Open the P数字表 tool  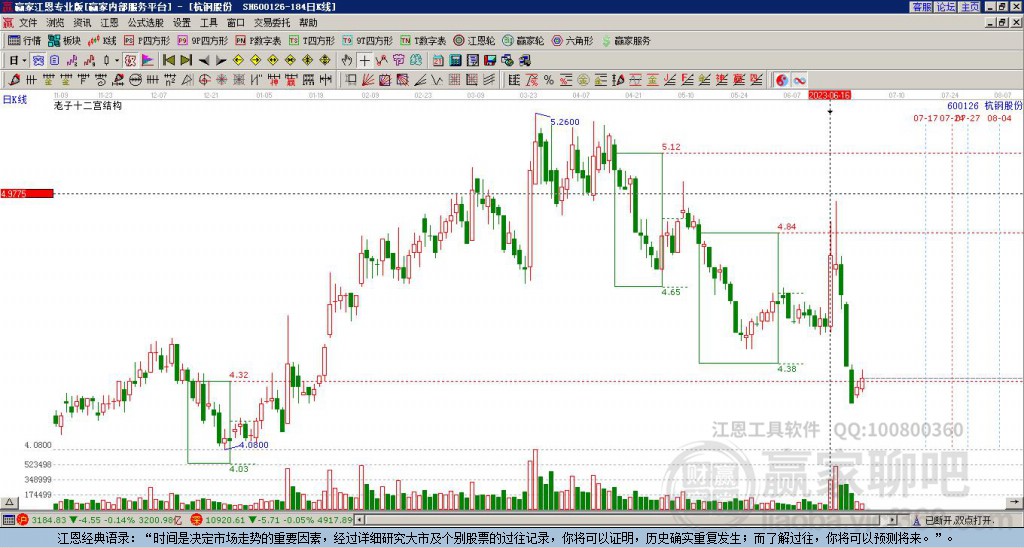pos(258,40)
